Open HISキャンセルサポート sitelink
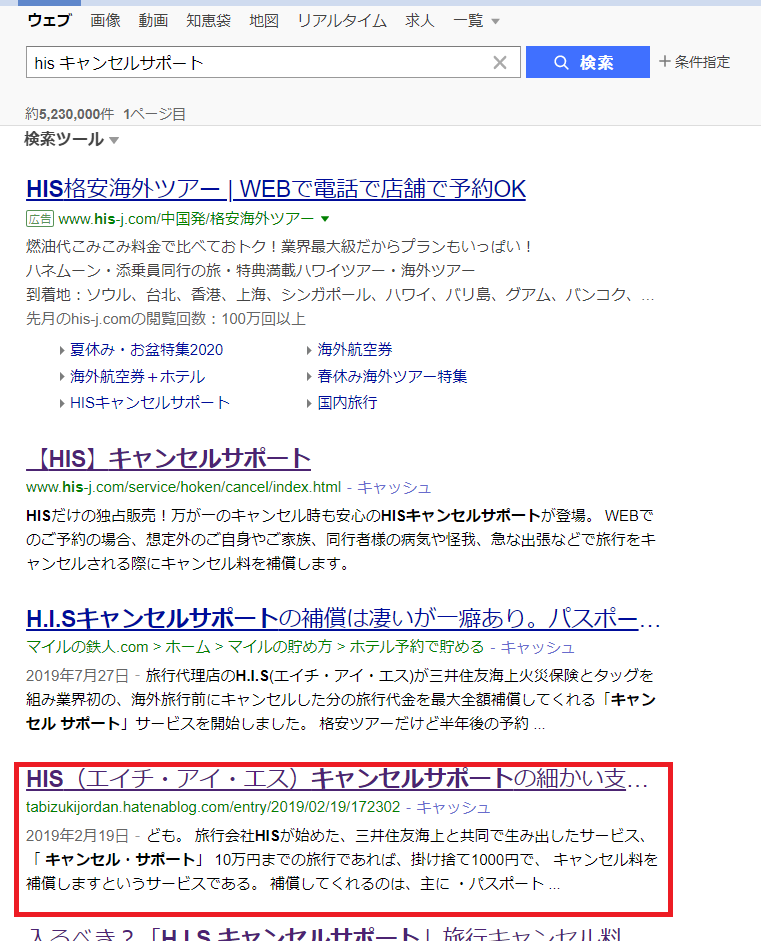This screenshot has width=761, height=941. pyautogui.click(x=149, y=403)
